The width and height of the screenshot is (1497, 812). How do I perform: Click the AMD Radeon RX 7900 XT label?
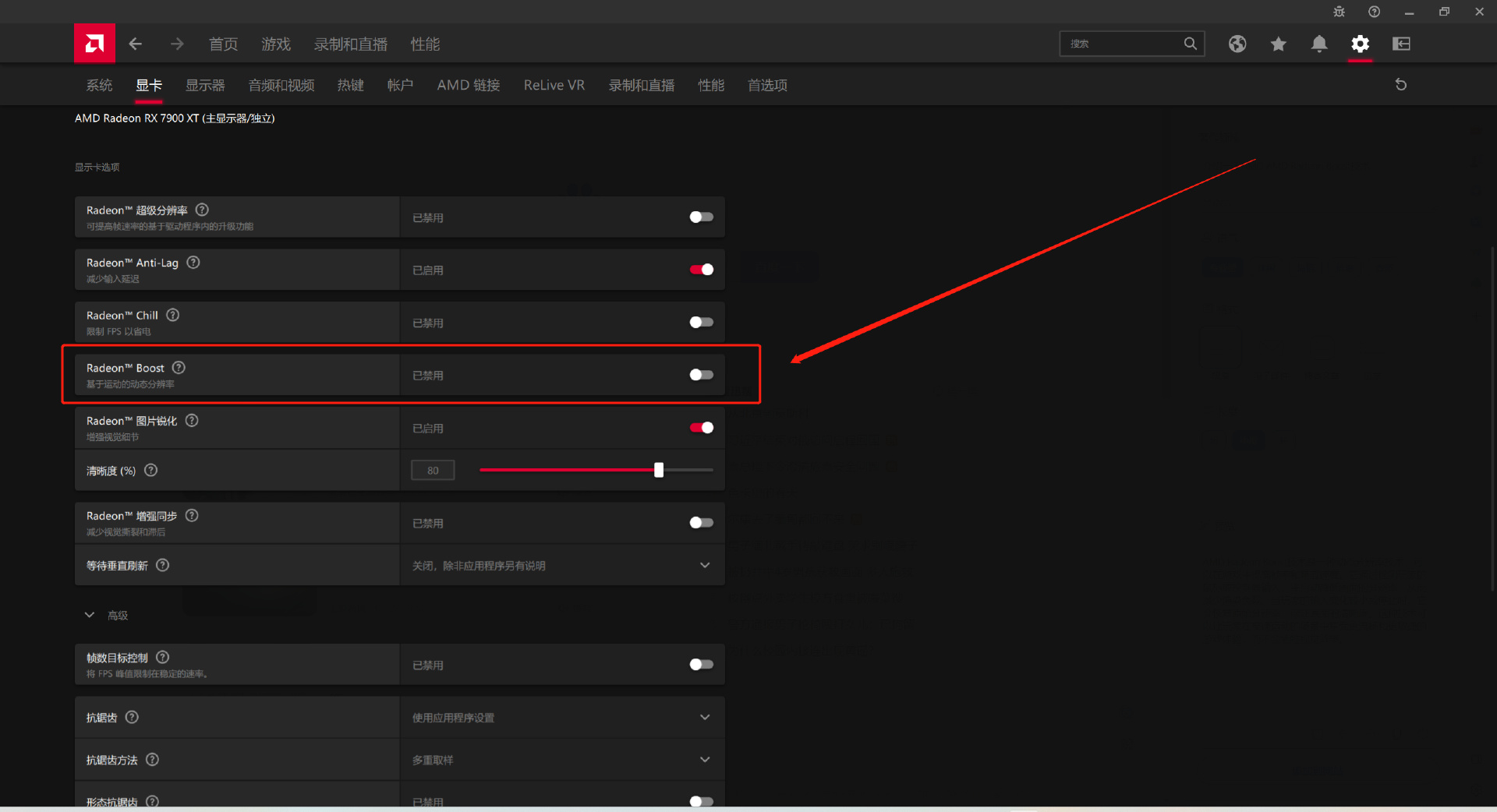pyautogui.click(x=175, y=118)
